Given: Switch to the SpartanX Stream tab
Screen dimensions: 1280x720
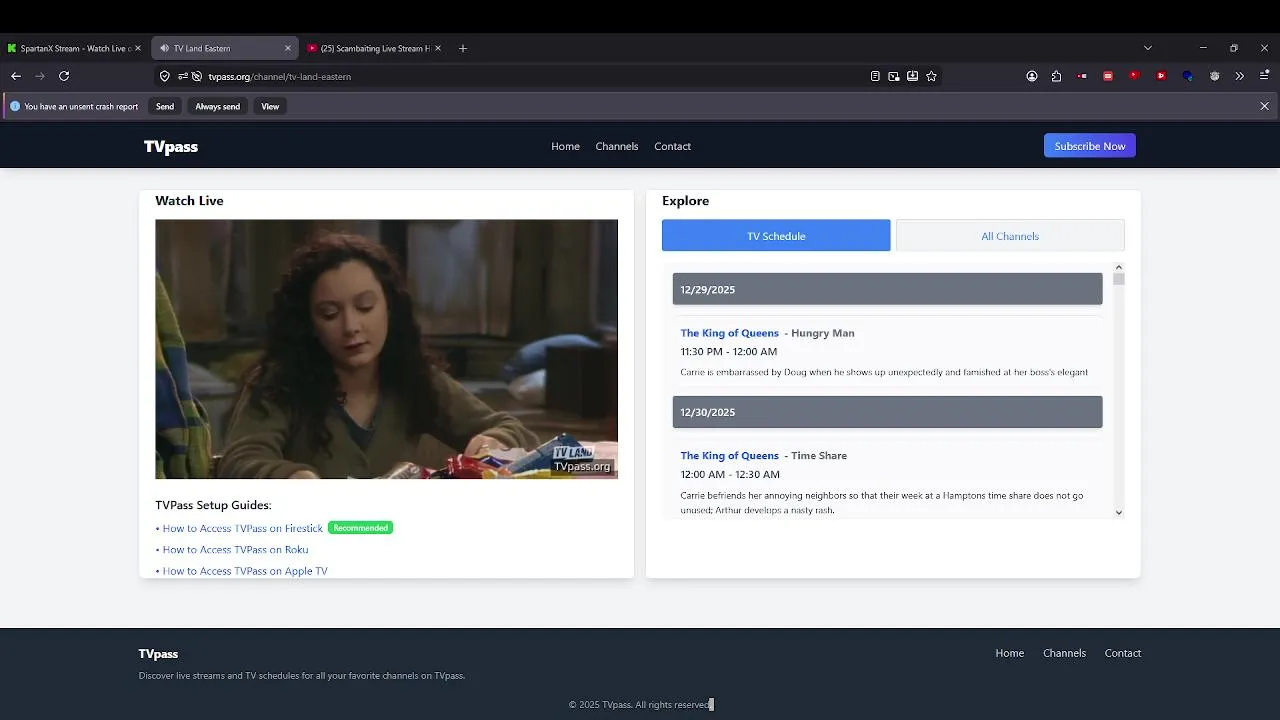Looking at the screenshot, I should 74,48.
